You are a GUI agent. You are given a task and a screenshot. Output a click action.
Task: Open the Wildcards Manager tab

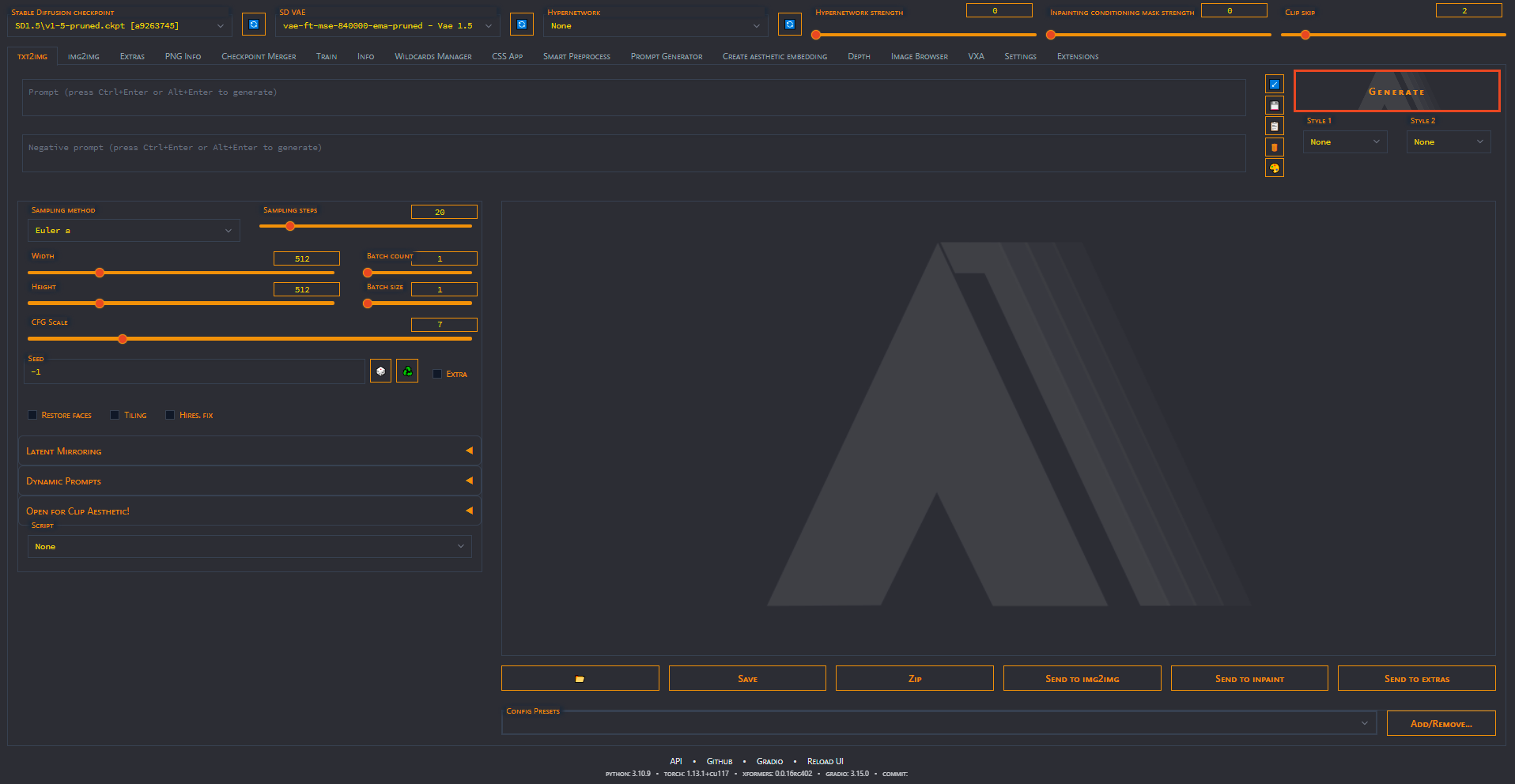click(x=433, y=57)
